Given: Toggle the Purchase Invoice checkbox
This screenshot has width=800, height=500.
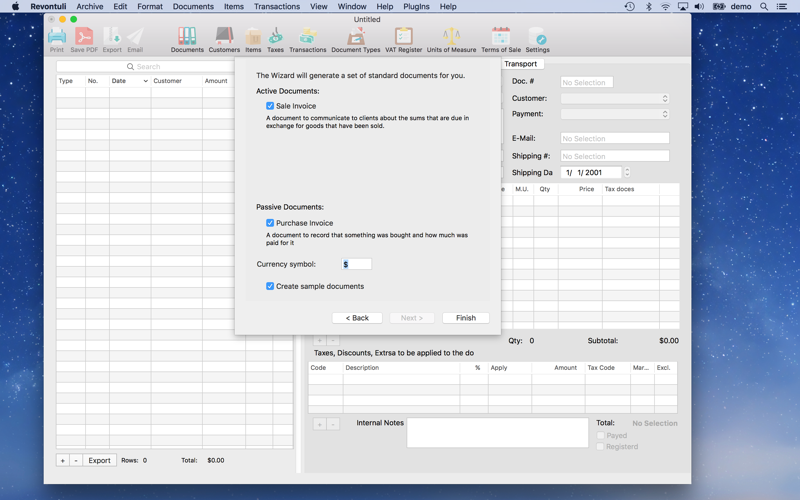Looking at the screenshot, I should pos(270,223).
